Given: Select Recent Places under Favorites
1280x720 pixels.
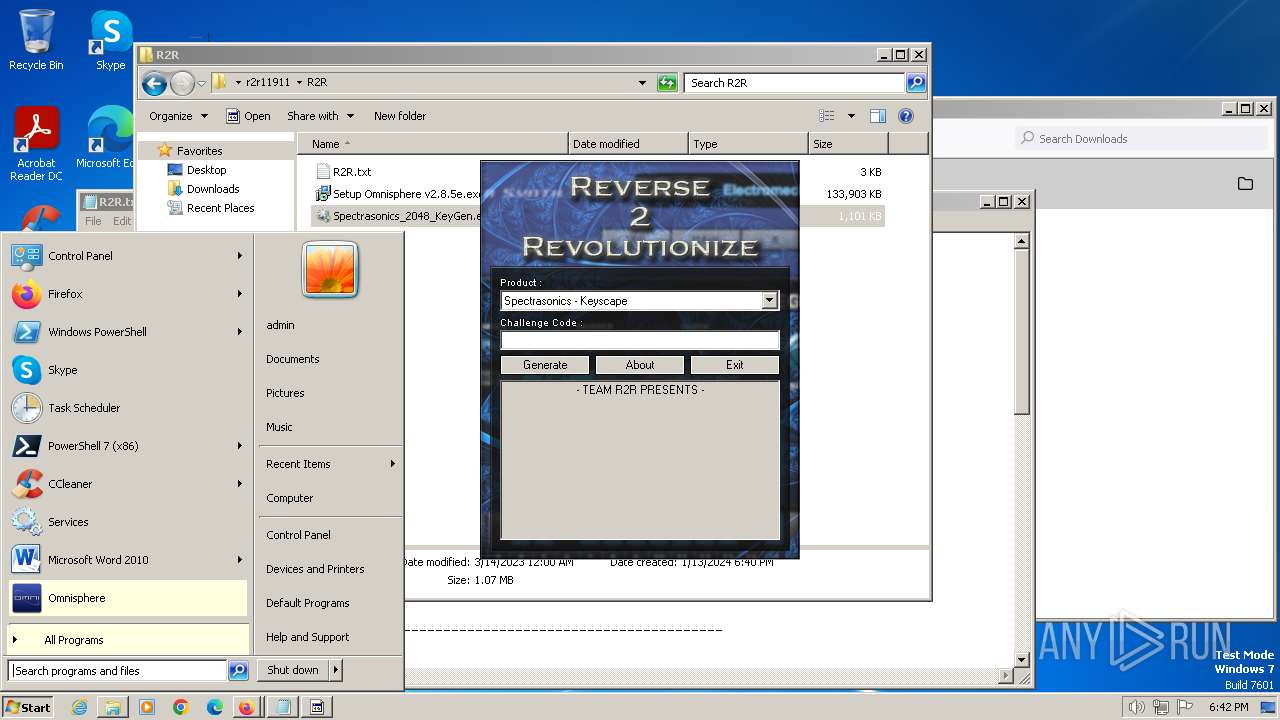Looking at the screenshot, I should tap(220, 208).
